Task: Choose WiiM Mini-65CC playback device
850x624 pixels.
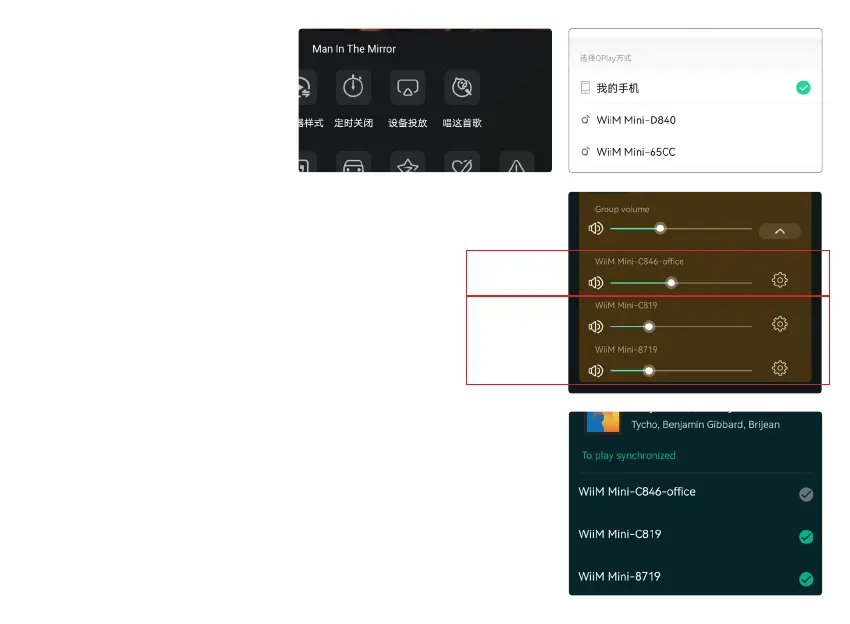Action: (695, 152)
